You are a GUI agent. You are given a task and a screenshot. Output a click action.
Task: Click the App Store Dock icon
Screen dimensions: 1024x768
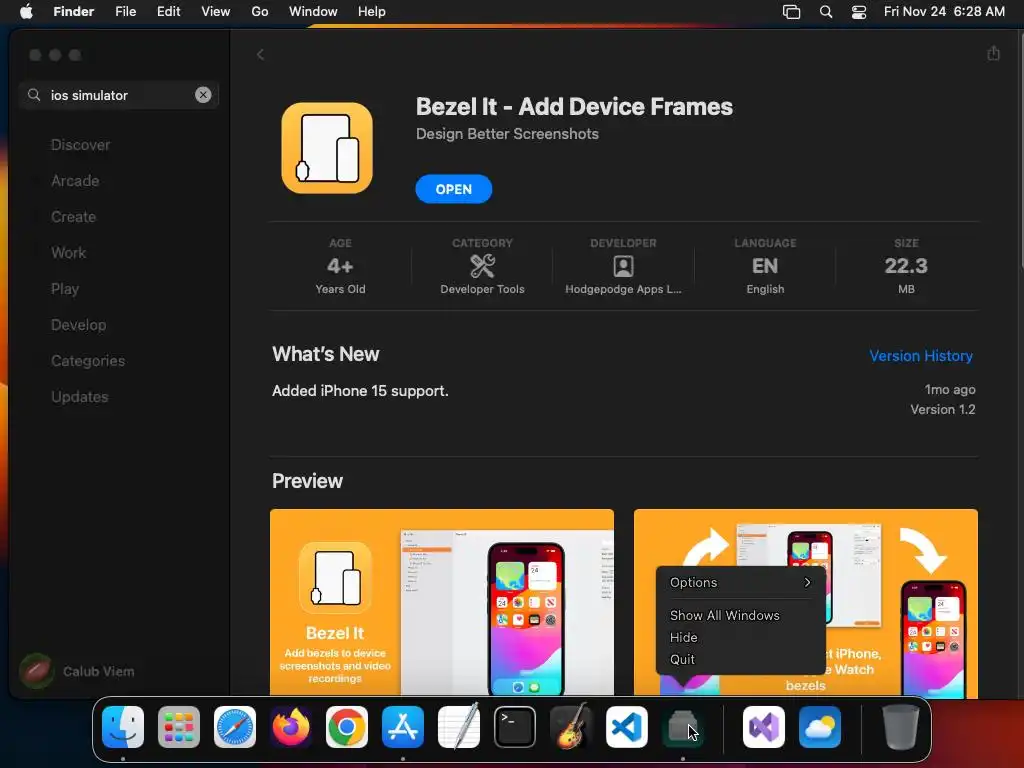click(403, 727)
